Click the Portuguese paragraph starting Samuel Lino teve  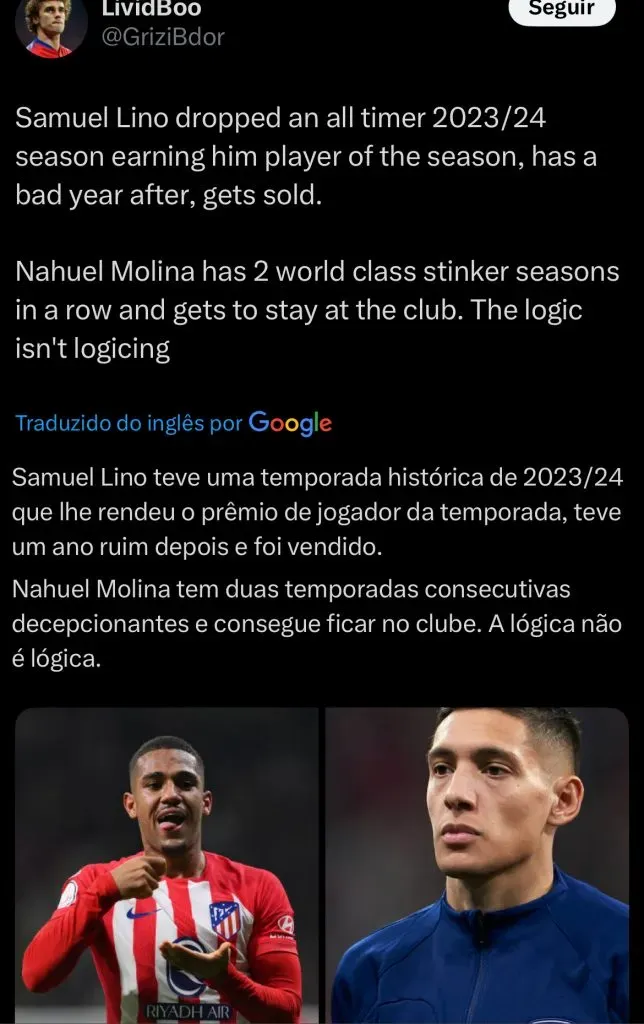coord(317,512)
